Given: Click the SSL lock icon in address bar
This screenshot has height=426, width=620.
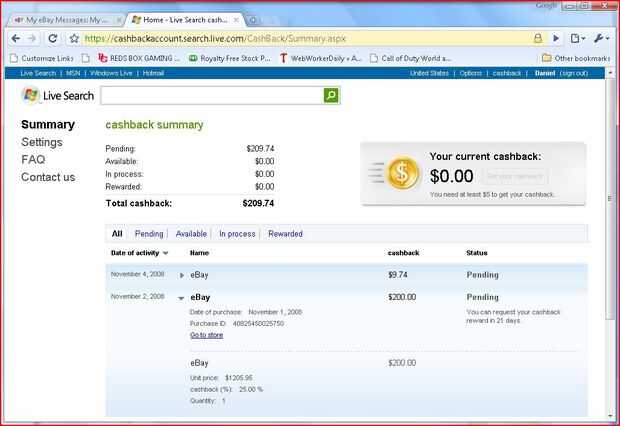Looking at the screenshot, I should [x=538, y=38].
